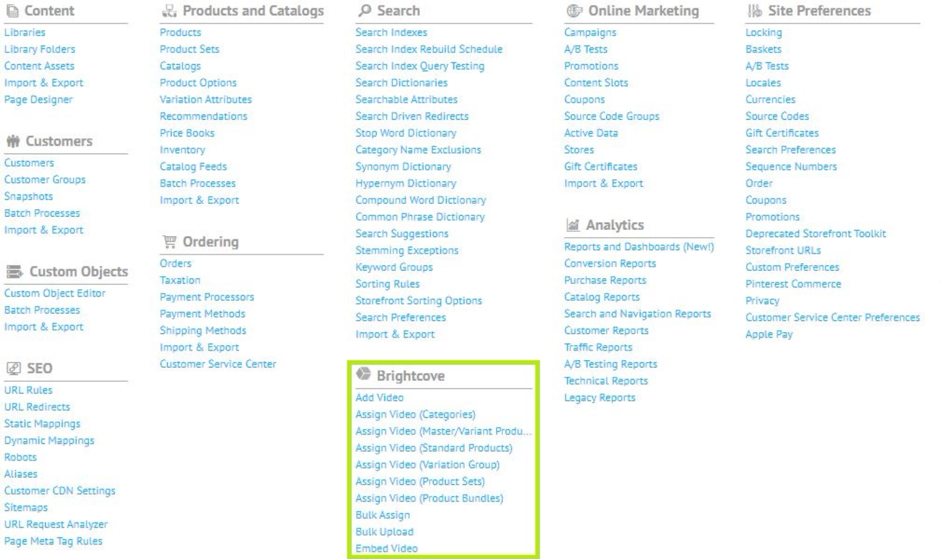Image resolution: width=940 pixels, height=559 pixels.
Task: Click the Custom Objects section icon
Action: click(12, 272)
